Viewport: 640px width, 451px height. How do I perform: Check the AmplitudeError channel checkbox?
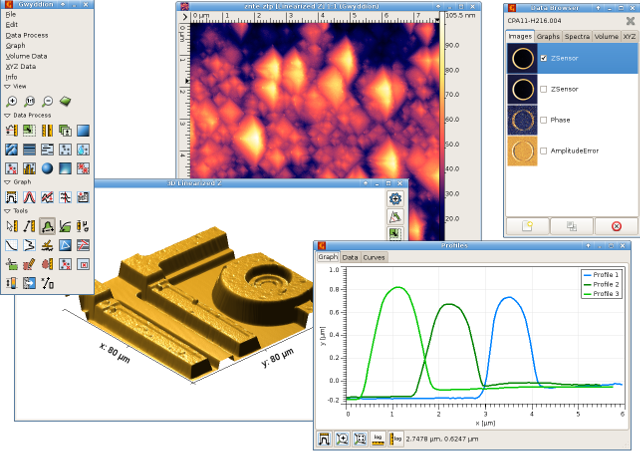tap(544, 151)
